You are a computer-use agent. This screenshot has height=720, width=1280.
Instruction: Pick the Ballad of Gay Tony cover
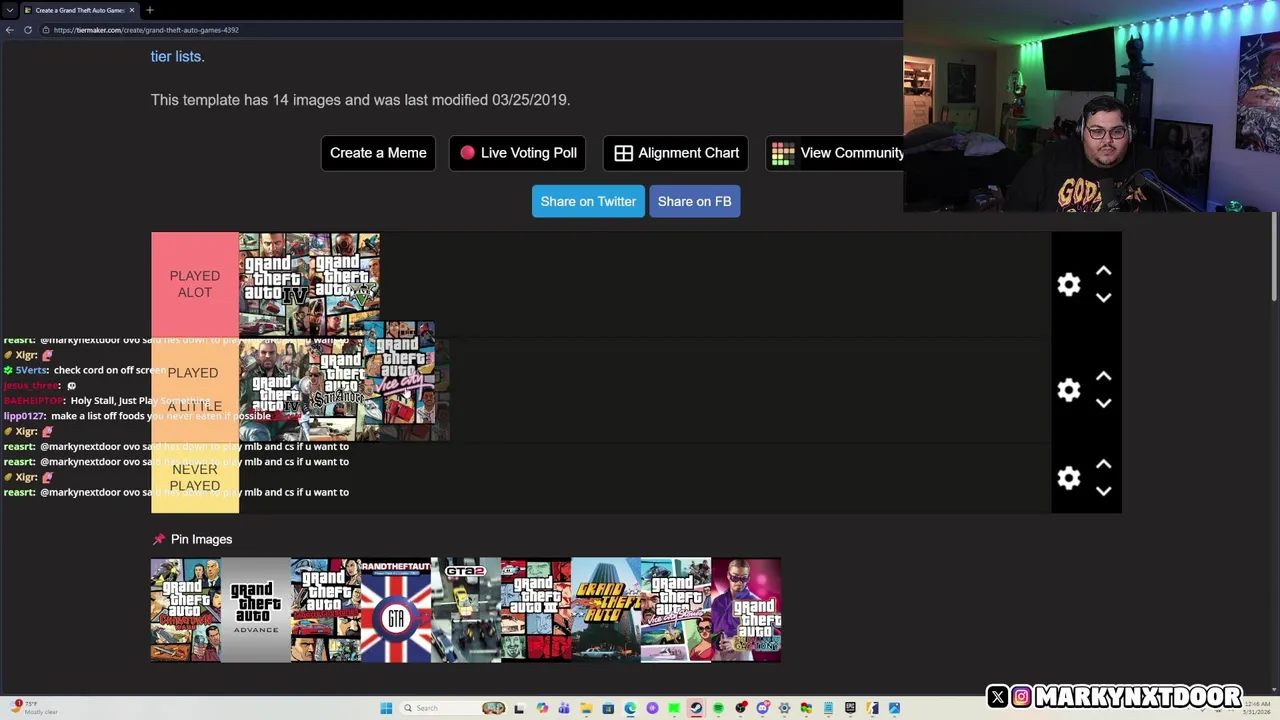[746, 610]
